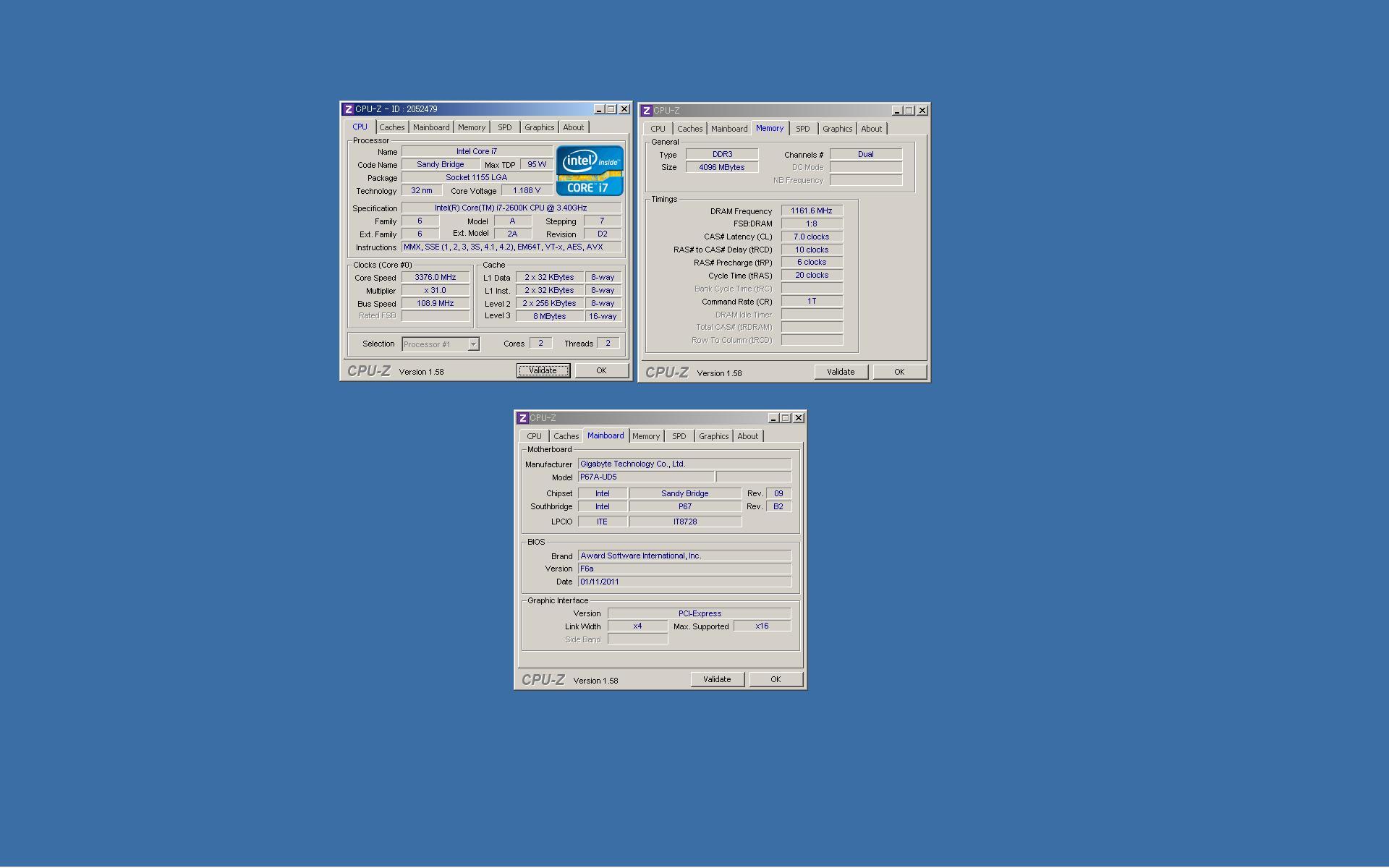Click the CPU-Z title icon in the Mainboard window
The height and width of the screenshot is (868, 1389).
coord(523,418)
